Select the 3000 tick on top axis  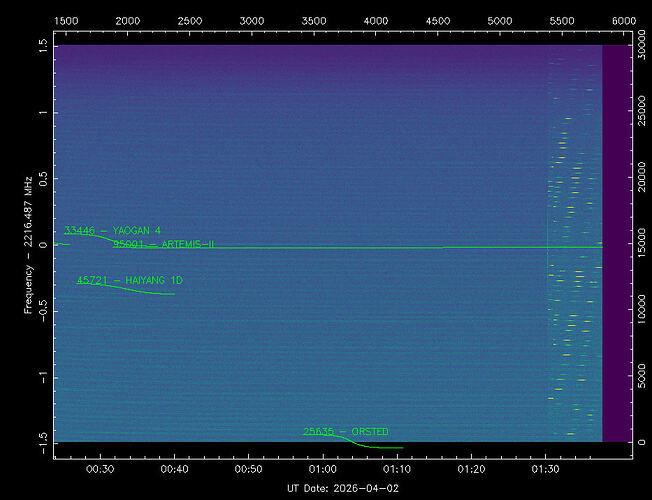pyautogui.click(x=252, y=20)
